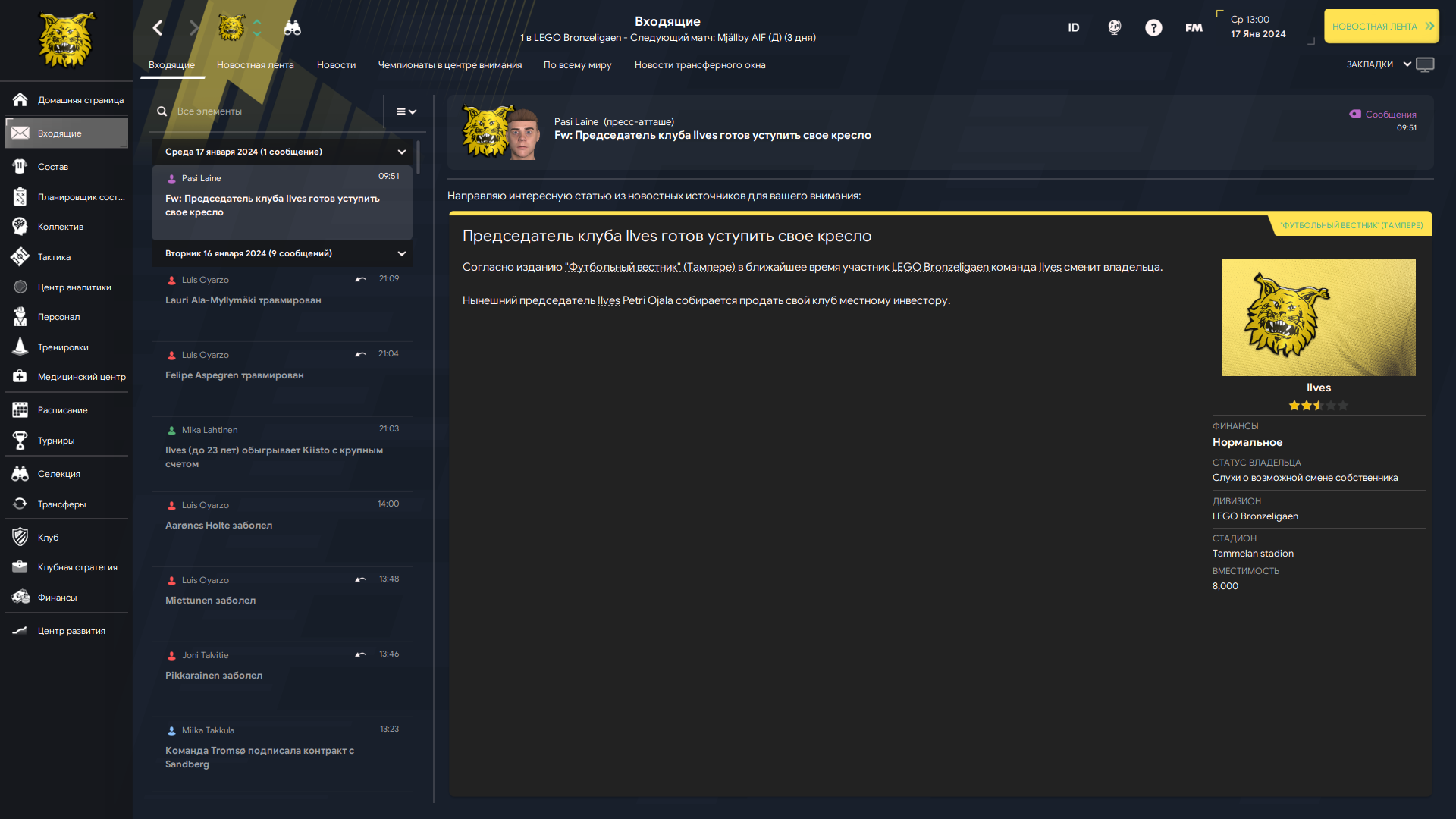
Task: Open the Finances sidebar icon
Action: click(20, 598)
